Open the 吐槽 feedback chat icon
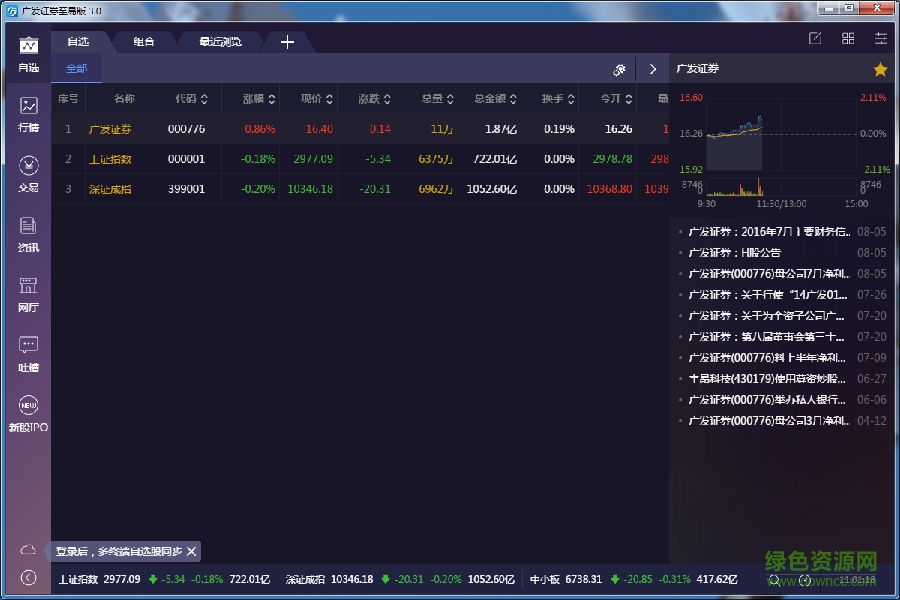900x600 pixels. click(28, 352)
